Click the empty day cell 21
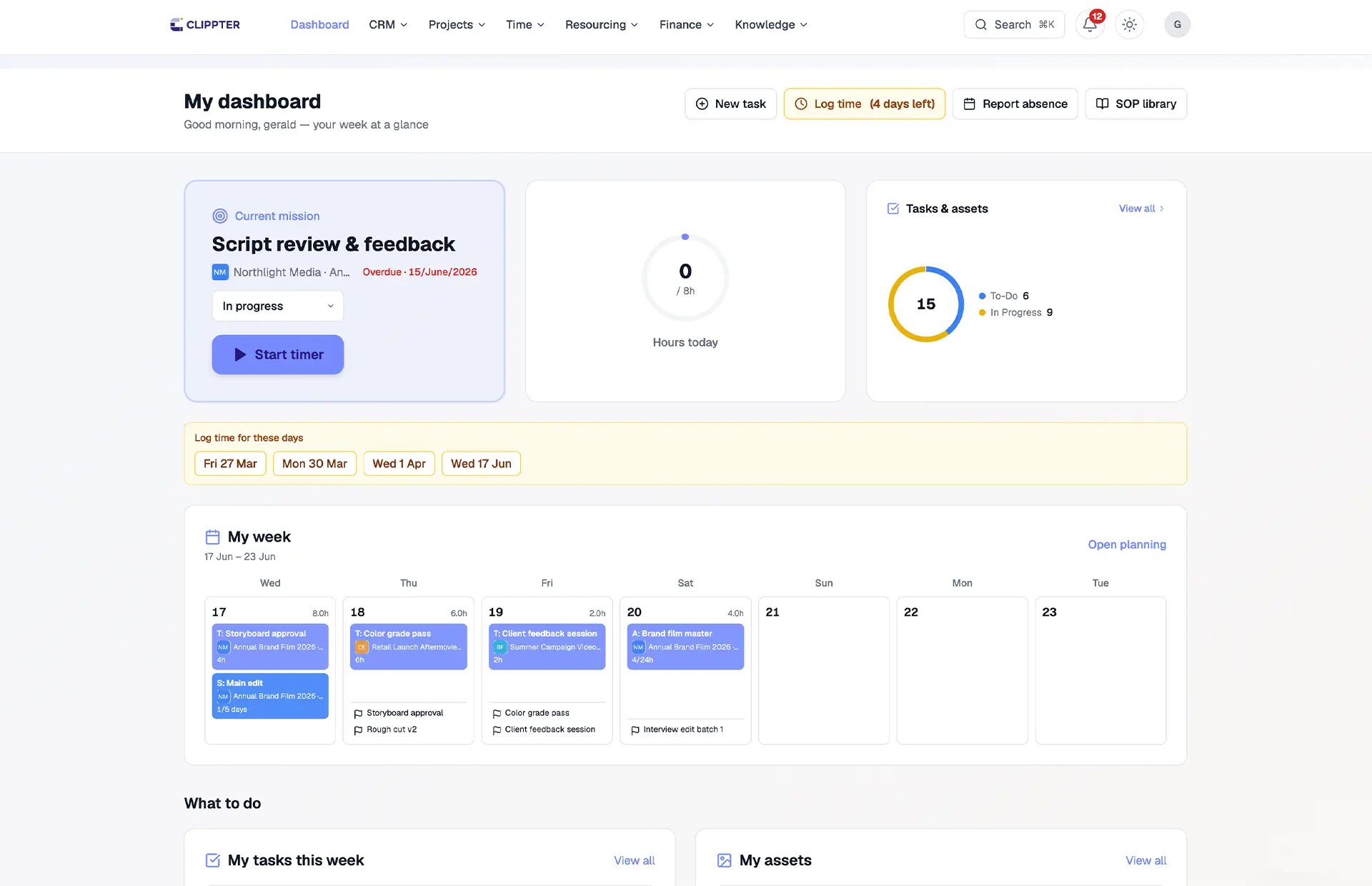This screenshot has width=1372, height=886. click(824, 671)
